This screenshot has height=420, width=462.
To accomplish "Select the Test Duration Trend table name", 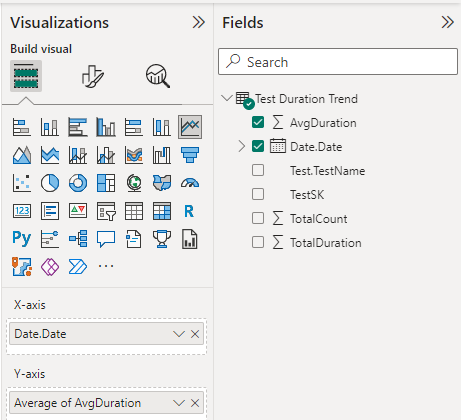I will coord(306,99).
